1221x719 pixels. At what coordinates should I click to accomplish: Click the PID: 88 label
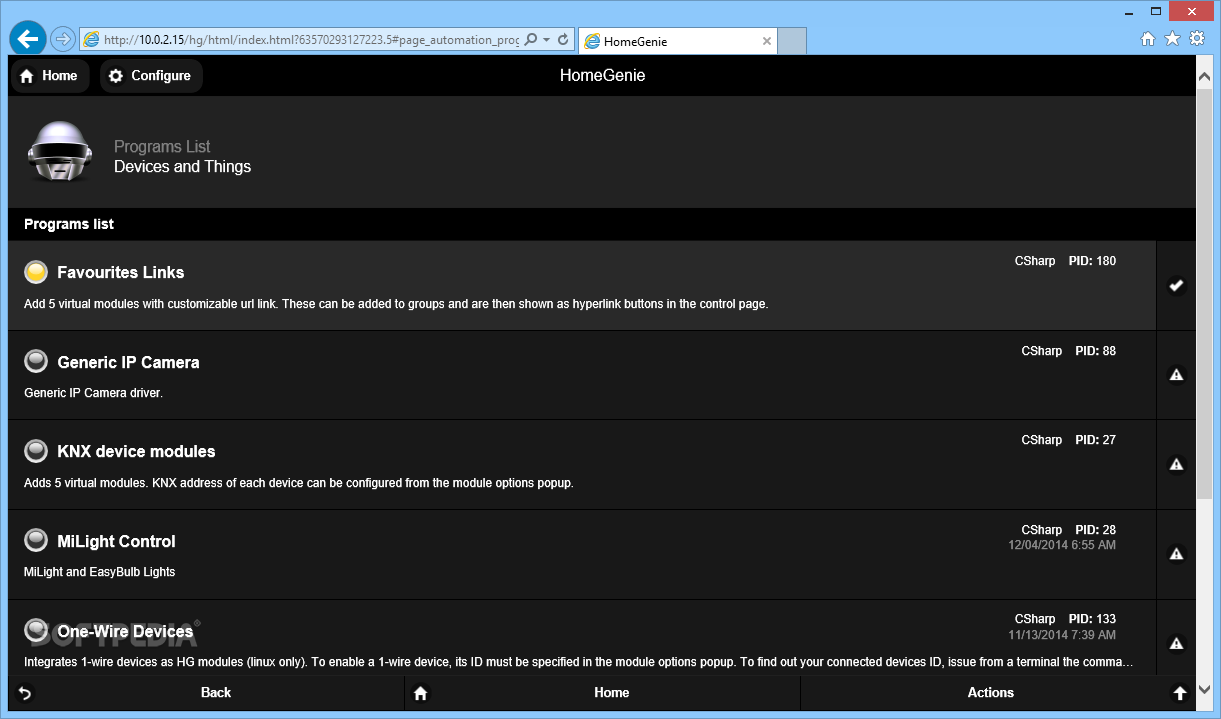click(x=1096, y=351)
